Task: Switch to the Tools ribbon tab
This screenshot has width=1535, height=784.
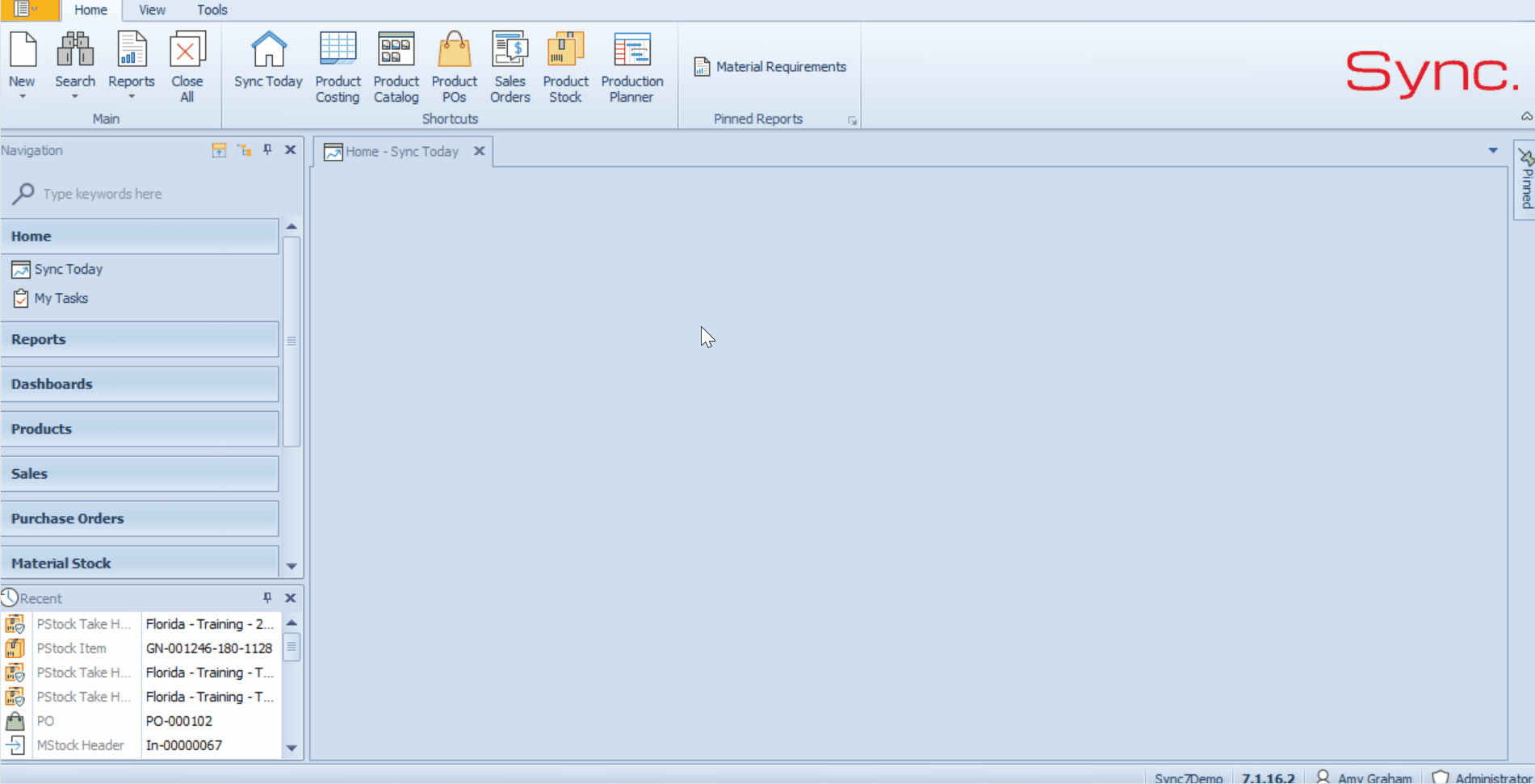Action: point(212,10)
